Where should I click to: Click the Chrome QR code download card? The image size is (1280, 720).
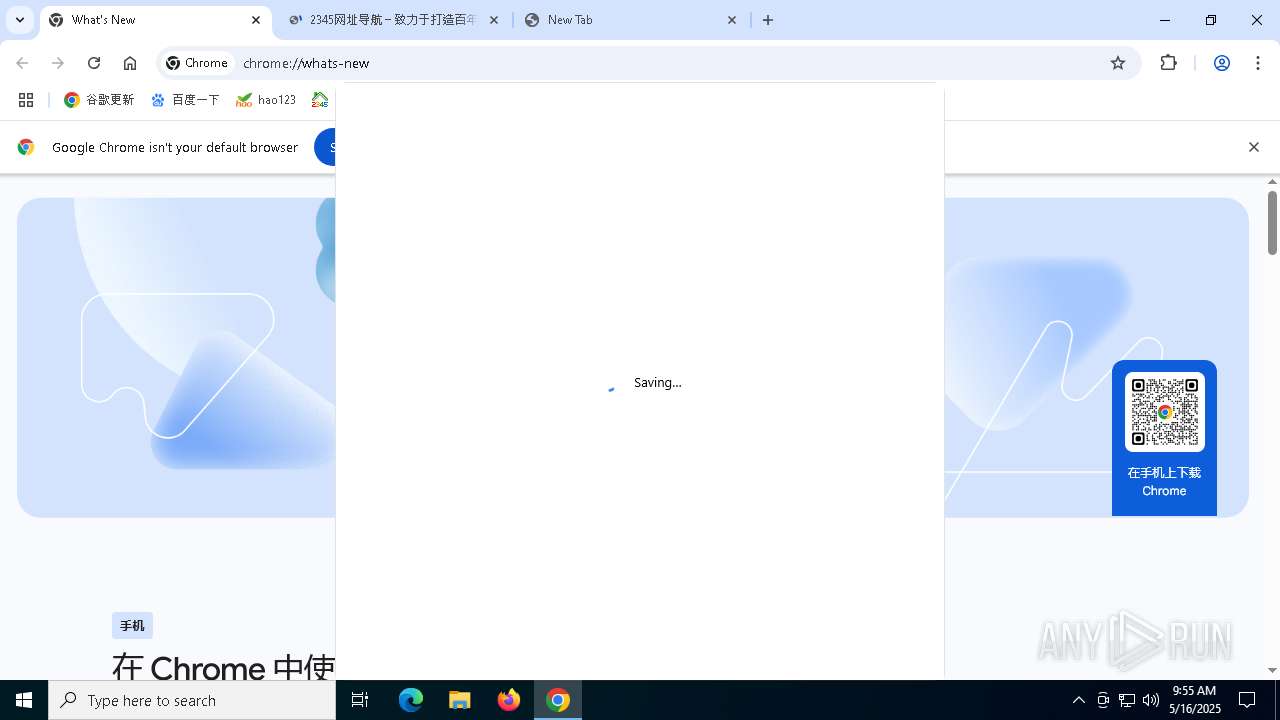pyautogui.click(x=1164, y=438)
